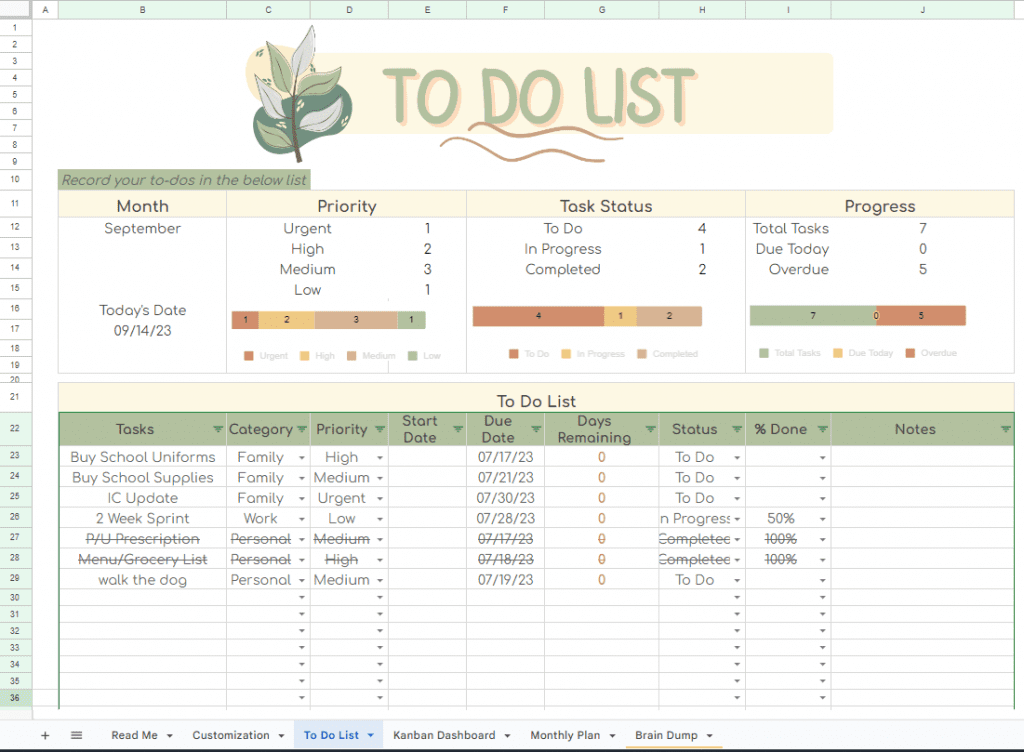Open the Due Date column filter icon
1024x752 pixels.
[535, 430]
